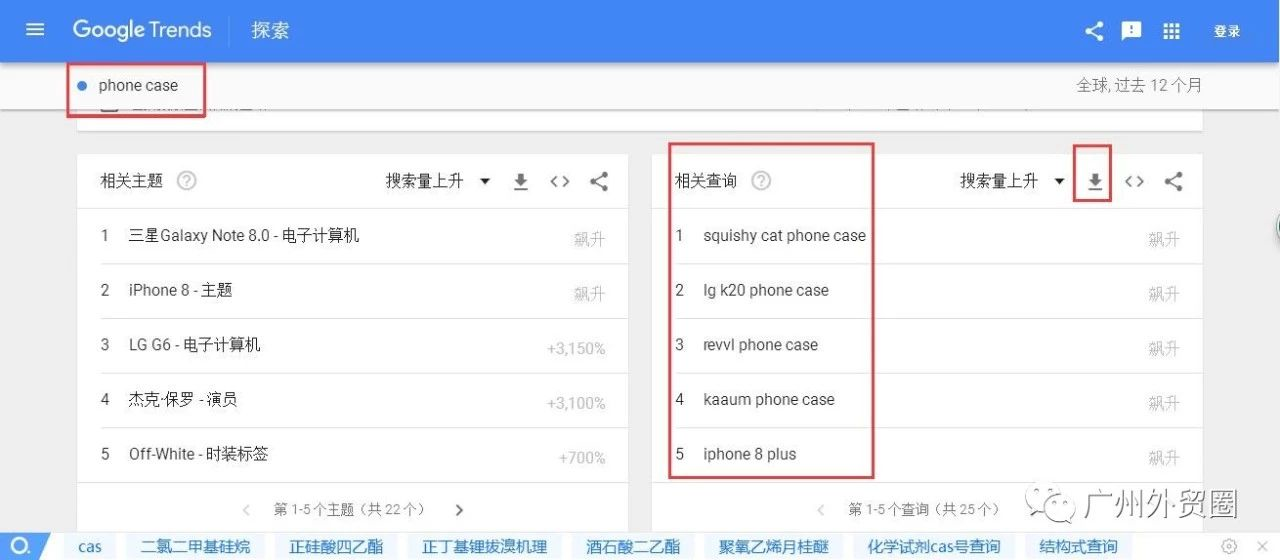Image resolution: width=1280 pixels, height=560 pixels.
Task: Select the 正丁基锂拔溴机理 suggestion
Action: [x=485, y=547]
